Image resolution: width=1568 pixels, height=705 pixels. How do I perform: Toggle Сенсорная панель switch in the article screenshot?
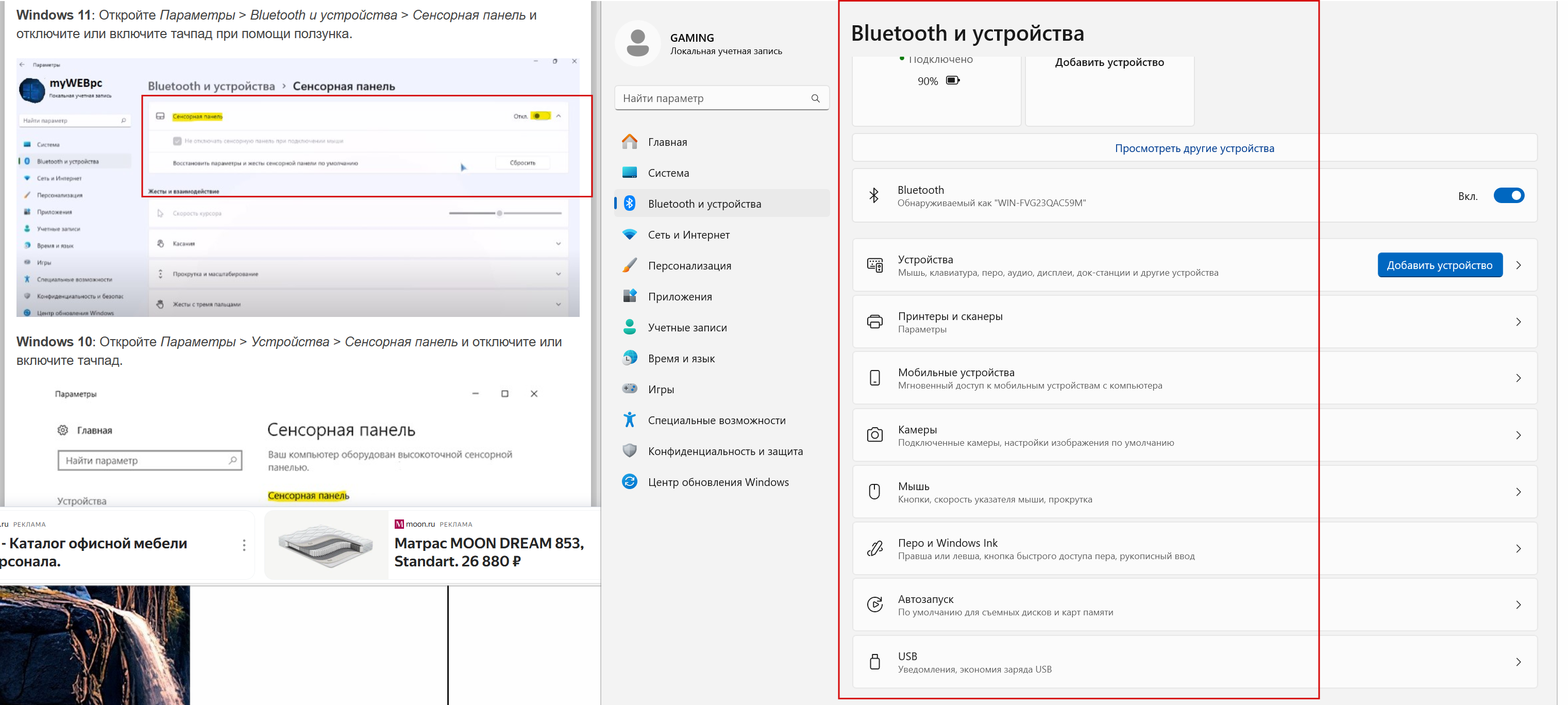540,115
